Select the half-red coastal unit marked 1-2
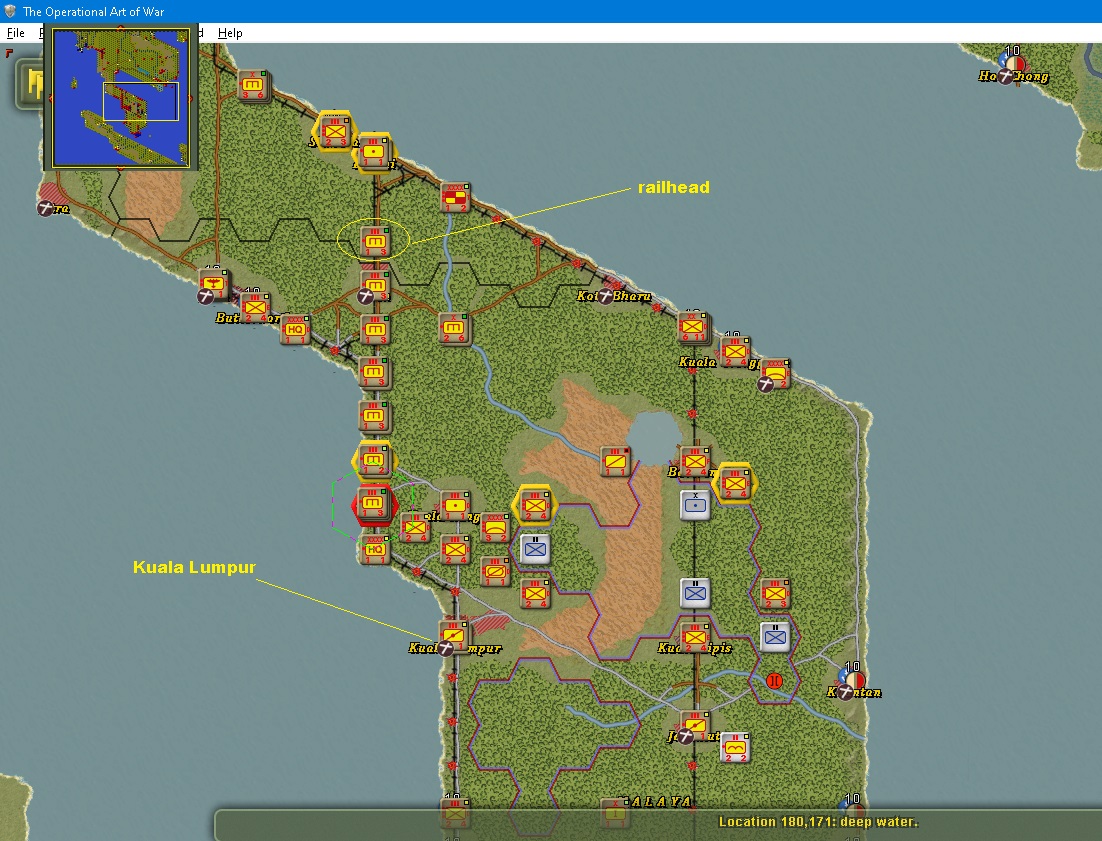1102x841 pixels. pyautogui.click(x=455, y=197)
